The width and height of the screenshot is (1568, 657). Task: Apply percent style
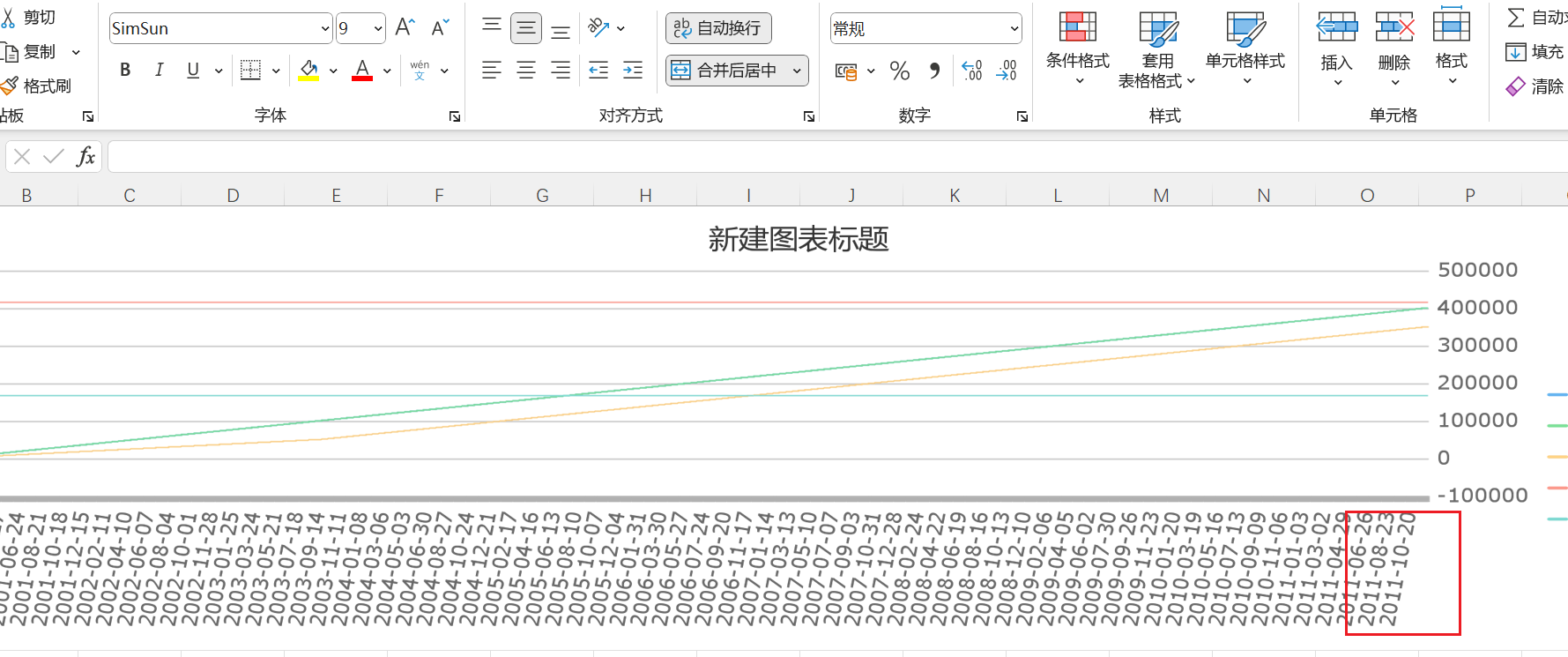coord(900,71)
